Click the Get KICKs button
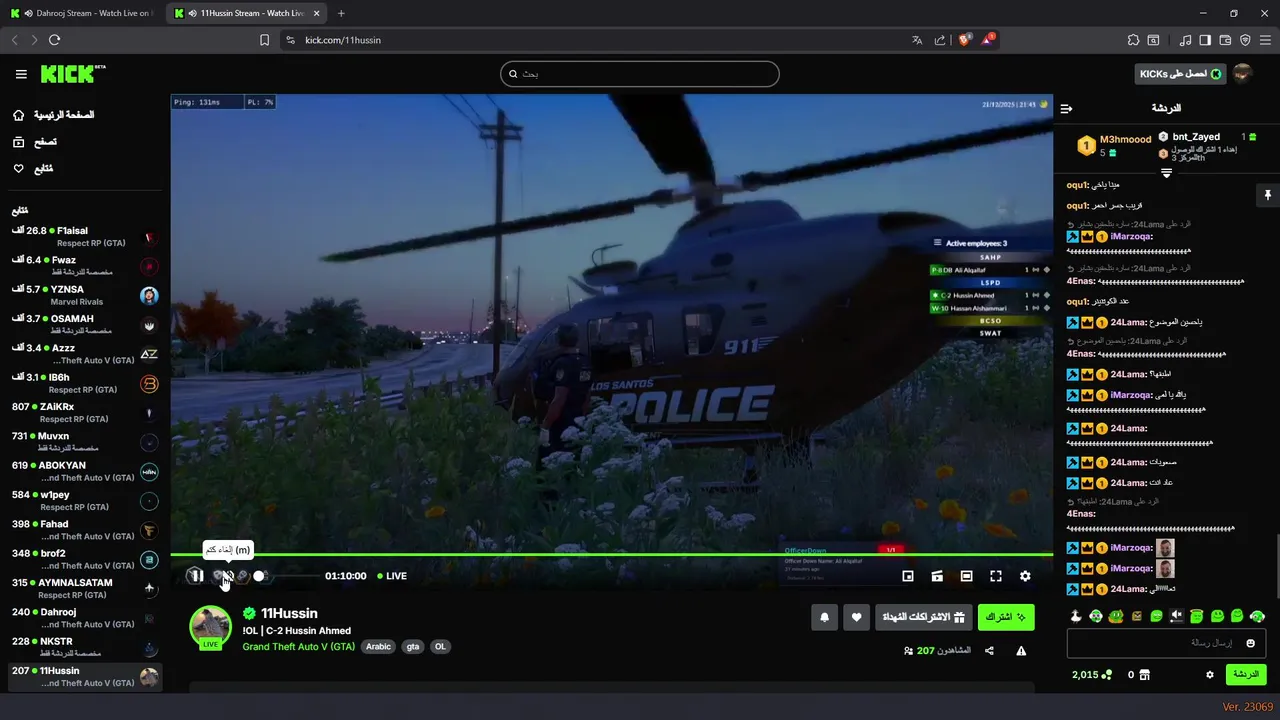The height and width of the screenshot is (720, 1280). point(1181,74)
